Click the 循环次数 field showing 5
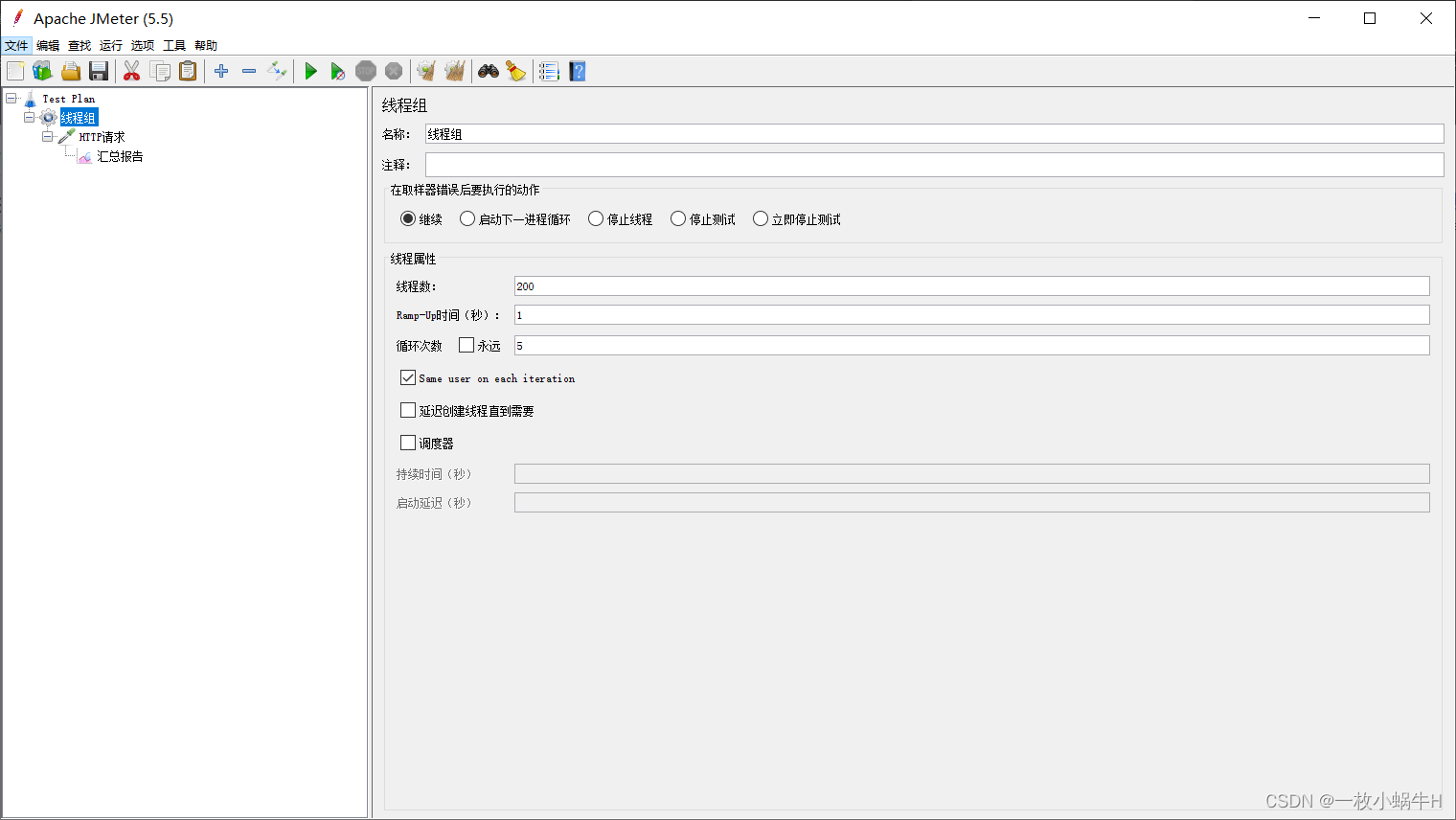Image resolution: width=1456 pixels, height=820 pixels. tap(971, 346)
